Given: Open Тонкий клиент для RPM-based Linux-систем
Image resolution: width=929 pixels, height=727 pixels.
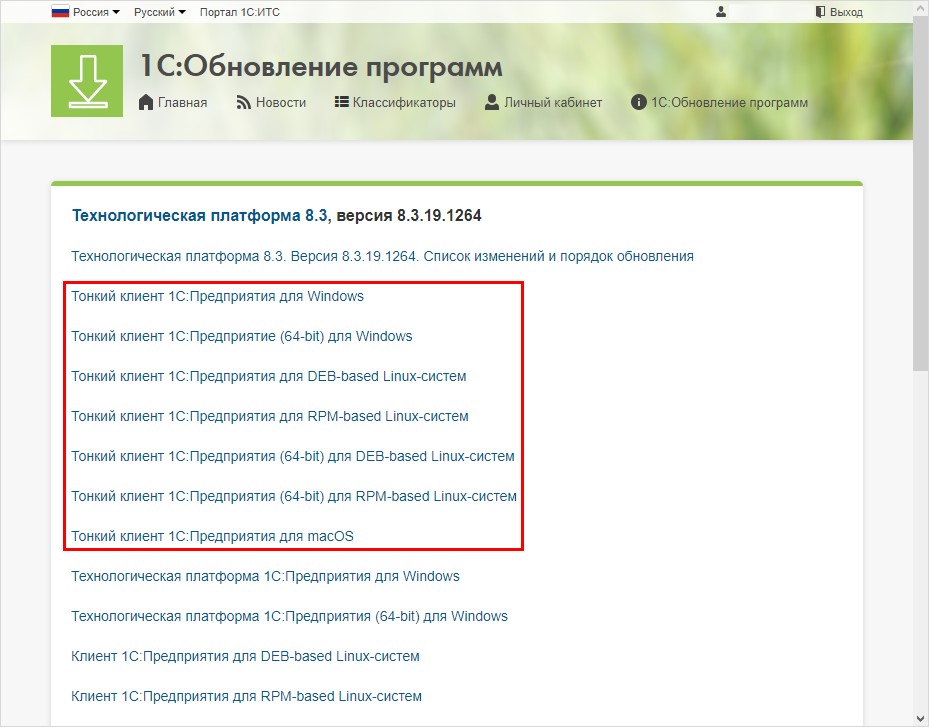Looking at the screenshot, I should [x=270, y=416].
